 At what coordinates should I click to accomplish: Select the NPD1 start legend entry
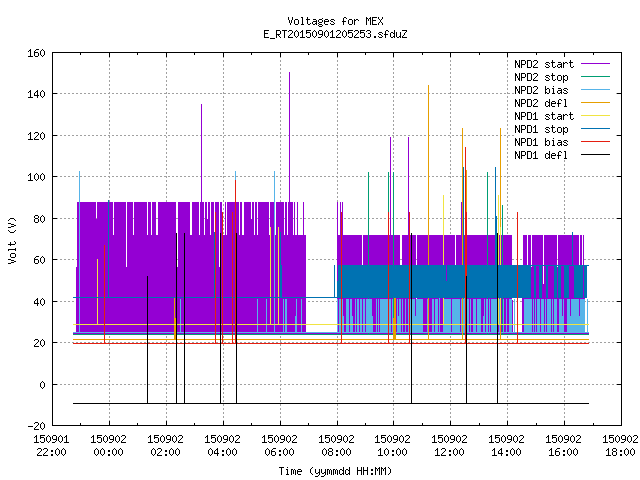(544, 116)
